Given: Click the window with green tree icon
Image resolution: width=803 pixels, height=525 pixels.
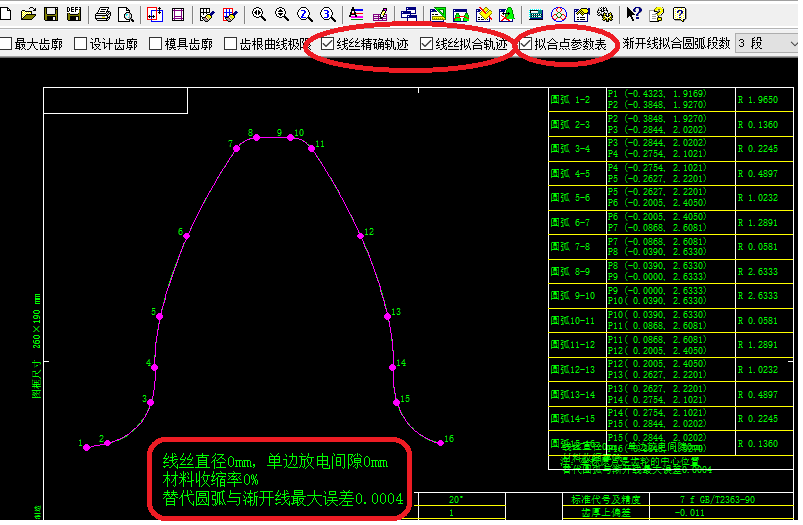Looking at the screenshot, I should point(507,14).
